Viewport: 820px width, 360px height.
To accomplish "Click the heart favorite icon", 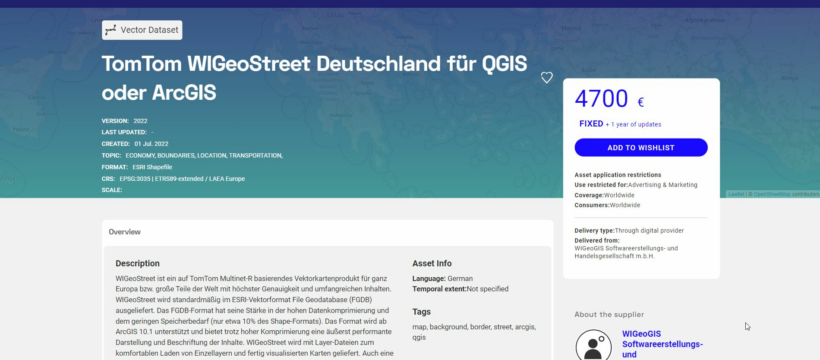I will click(546, 78).
